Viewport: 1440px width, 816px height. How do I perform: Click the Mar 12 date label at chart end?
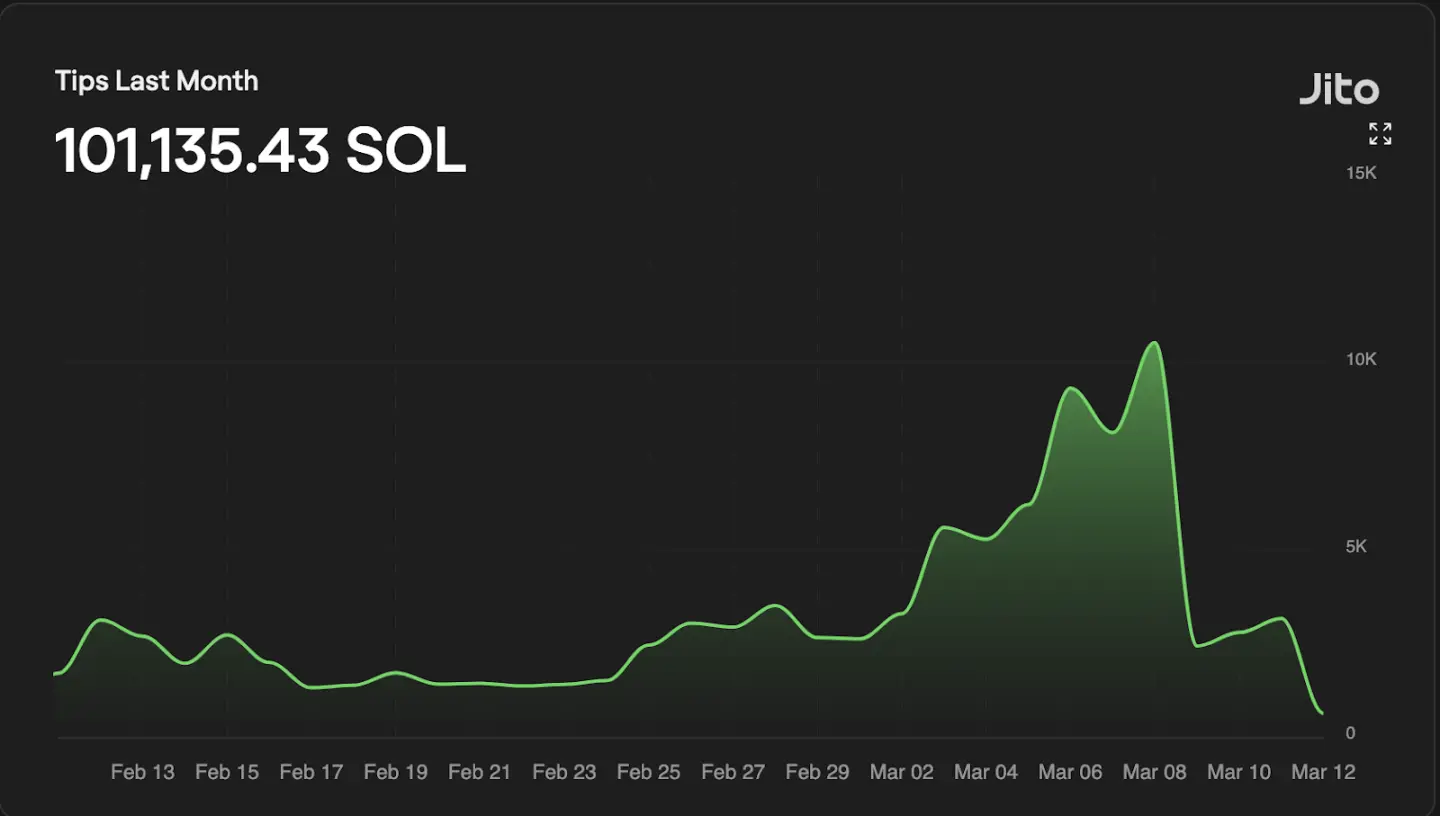click(x=1323, y=772)
